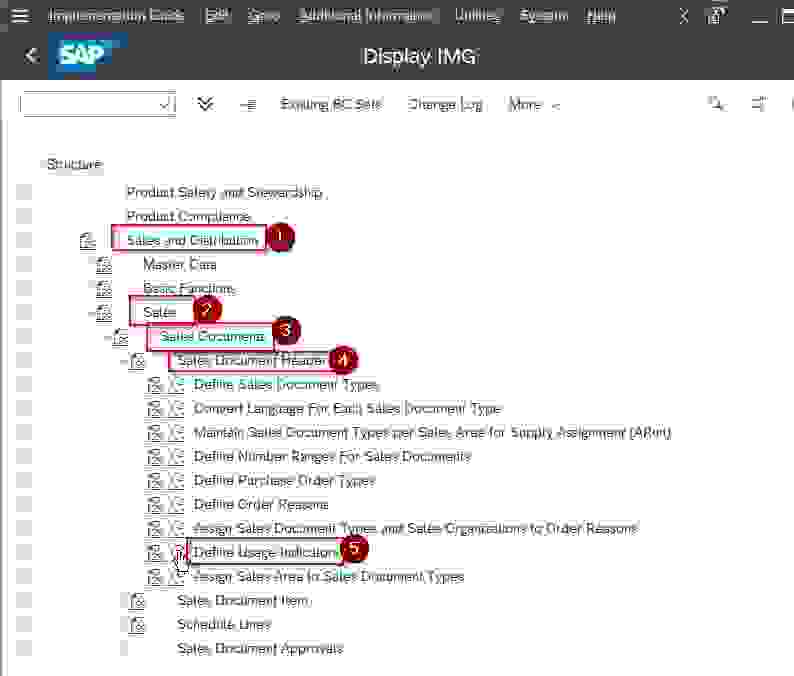The height and width of the screenshot is (676, 794).
Task: Click the SAP back arrow icon
Action: [31, 56]
